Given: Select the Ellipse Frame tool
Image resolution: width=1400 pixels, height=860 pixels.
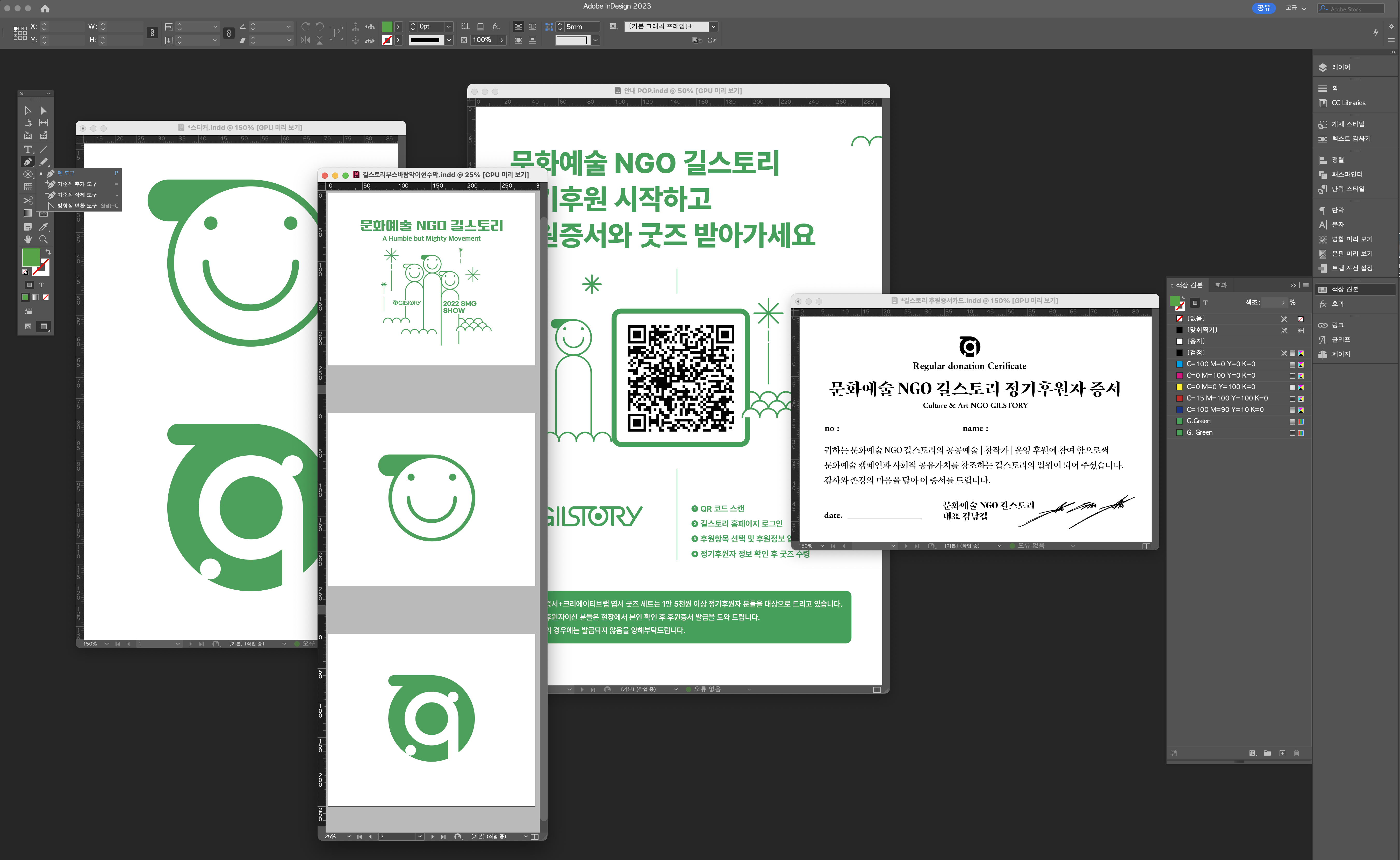Looking at the screenshot, I should (x=28, y=174).
